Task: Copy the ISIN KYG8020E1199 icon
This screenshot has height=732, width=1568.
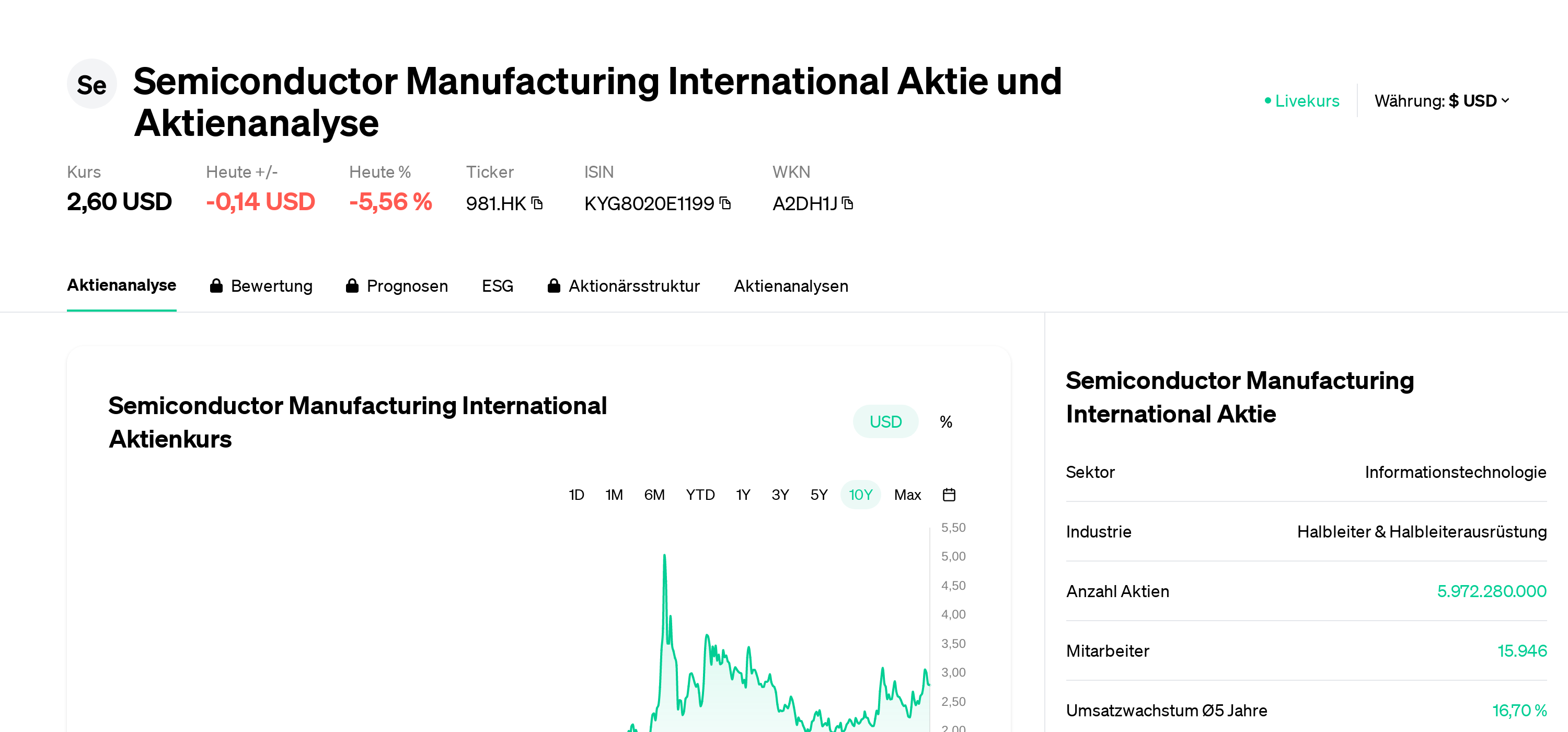Action: click(725, 203)
